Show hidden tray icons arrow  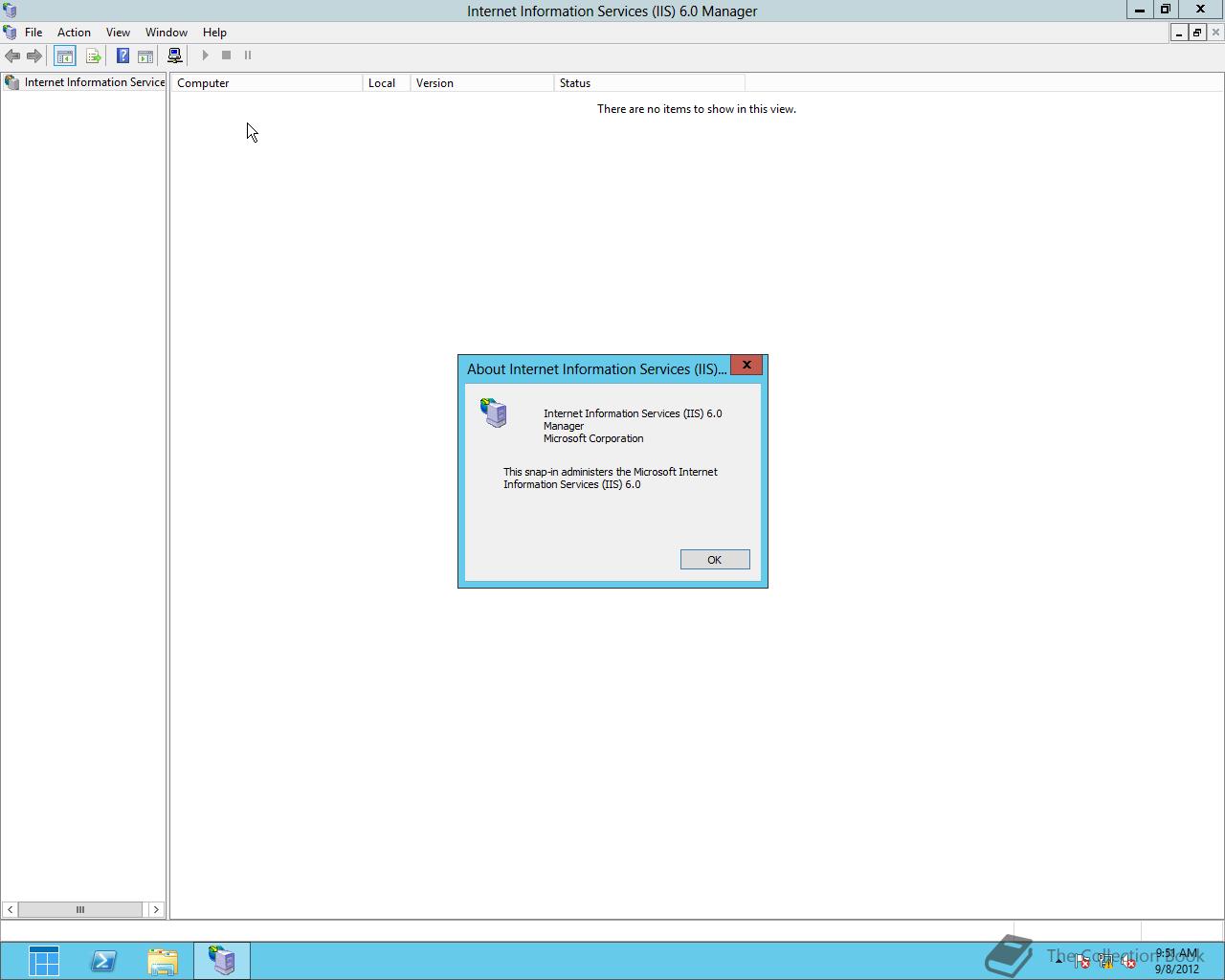[1058, 962]
